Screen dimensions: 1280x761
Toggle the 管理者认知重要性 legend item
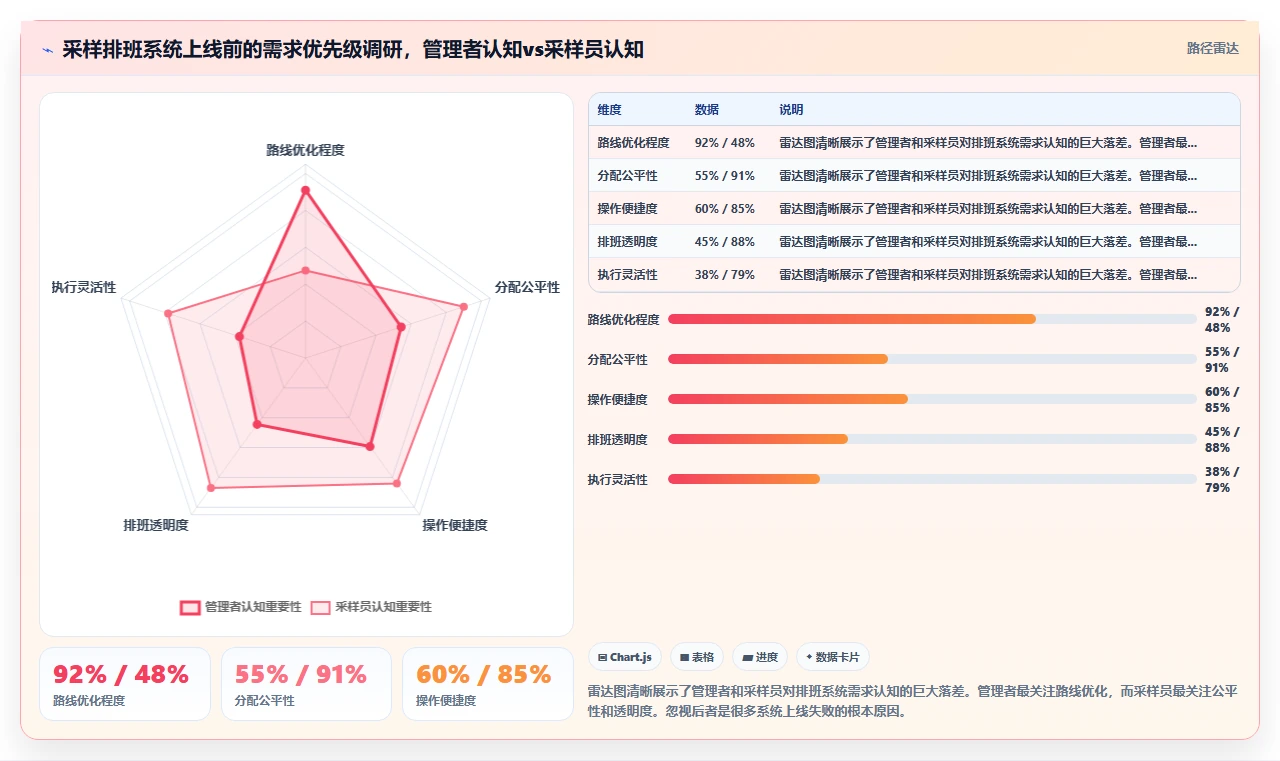pos(241,607)
